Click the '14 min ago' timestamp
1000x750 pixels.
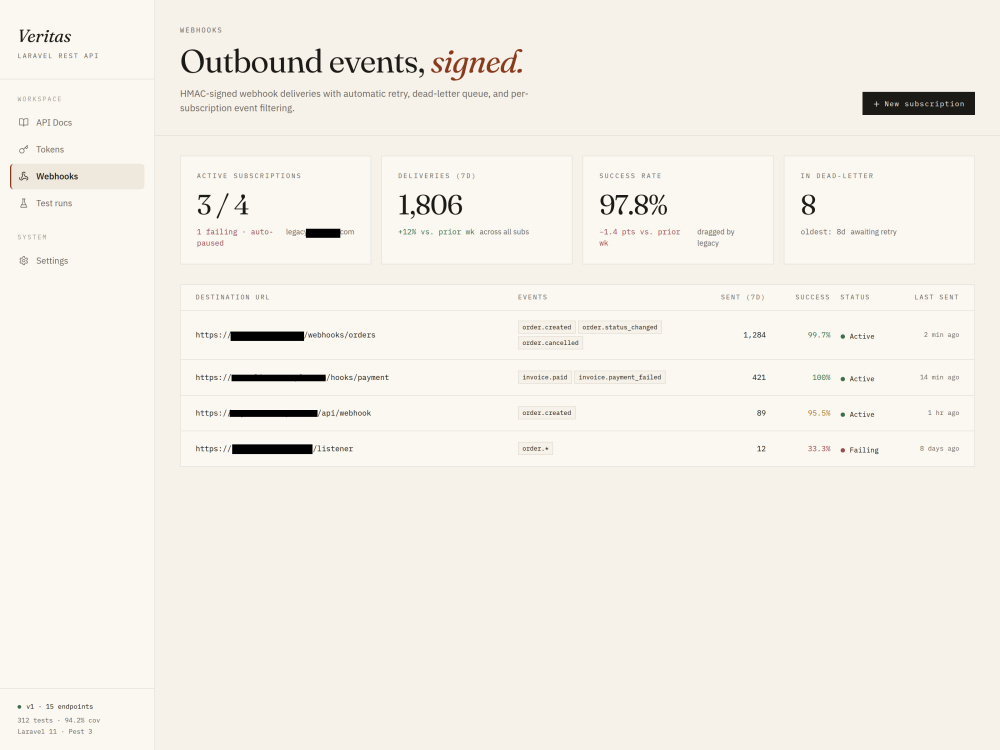[939, 378]
